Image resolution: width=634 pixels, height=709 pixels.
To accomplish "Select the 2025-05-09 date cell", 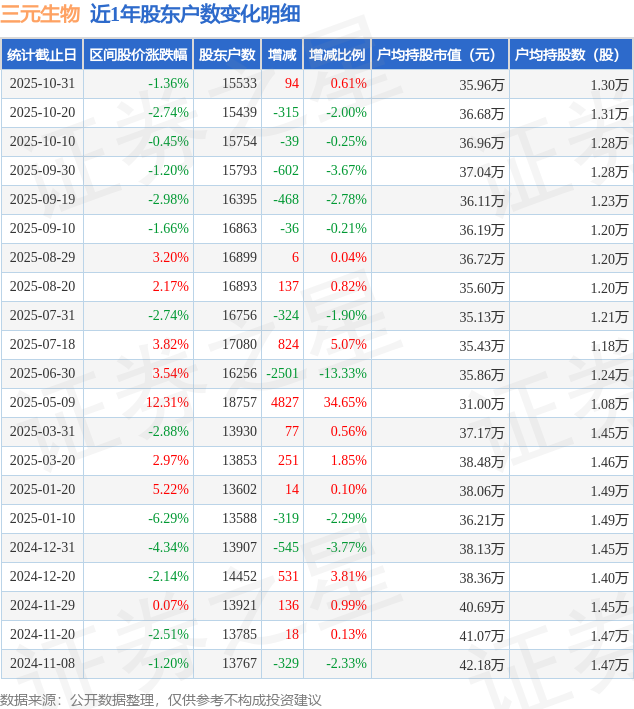I will tap(41, 403).
